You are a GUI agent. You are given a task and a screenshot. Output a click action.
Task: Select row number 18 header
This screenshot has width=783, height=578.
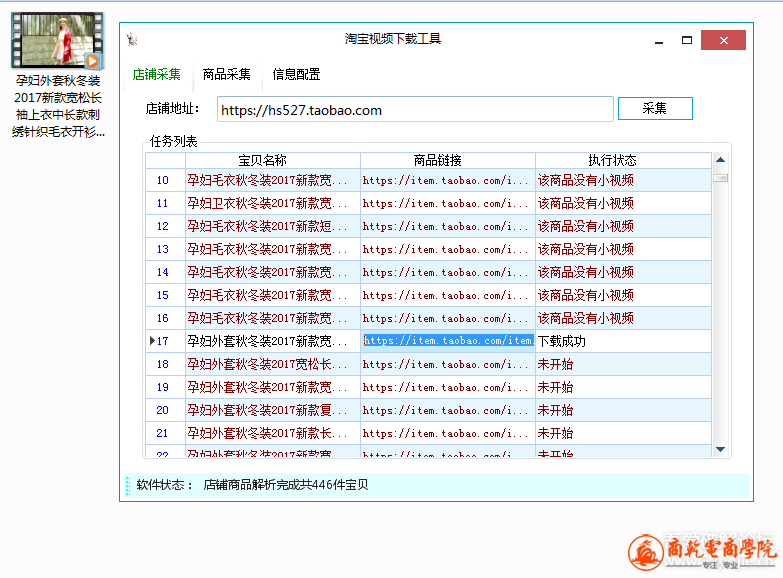165,364
